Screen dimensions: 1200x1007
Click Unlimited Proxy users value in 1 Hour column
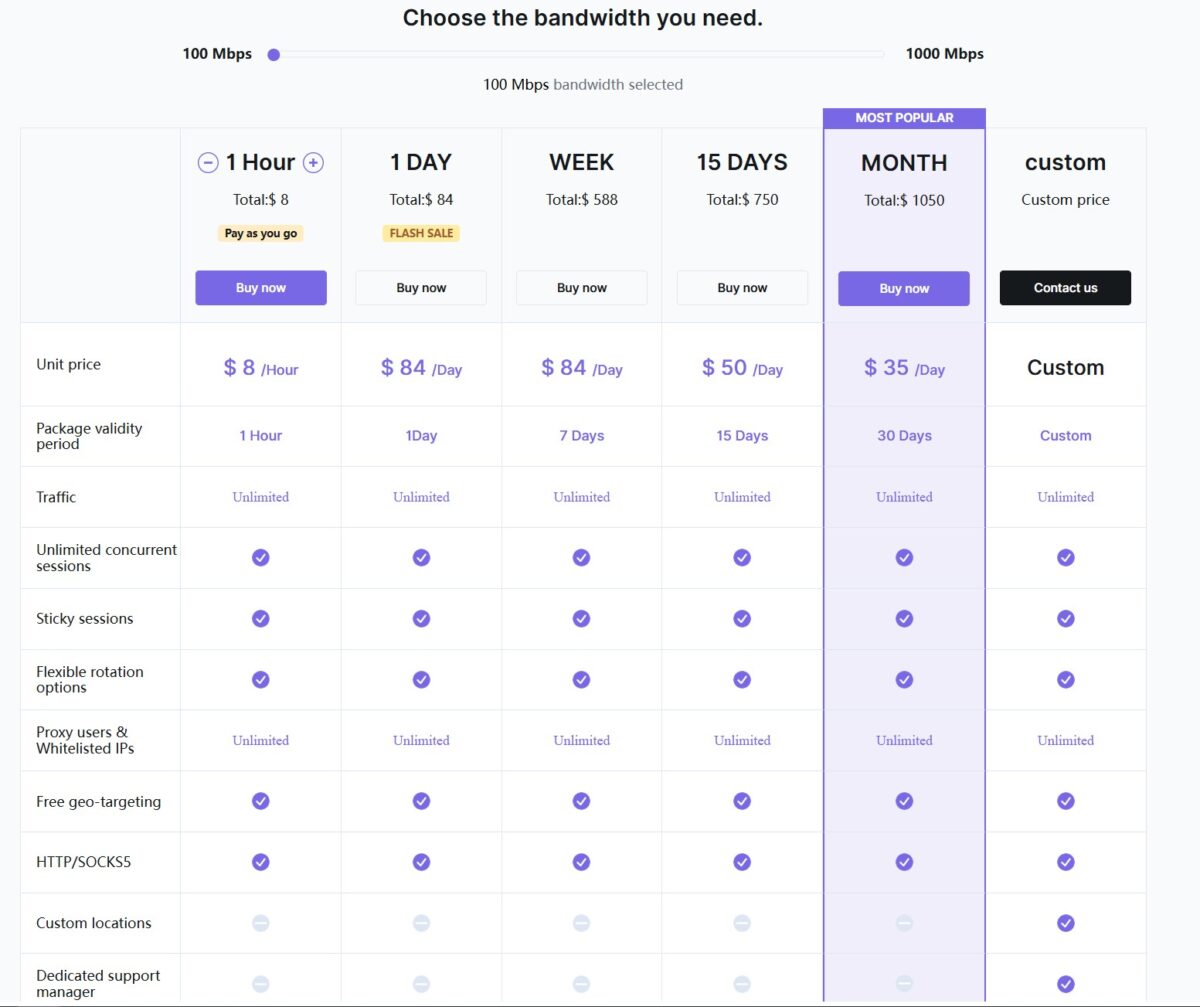pos(261,741)
